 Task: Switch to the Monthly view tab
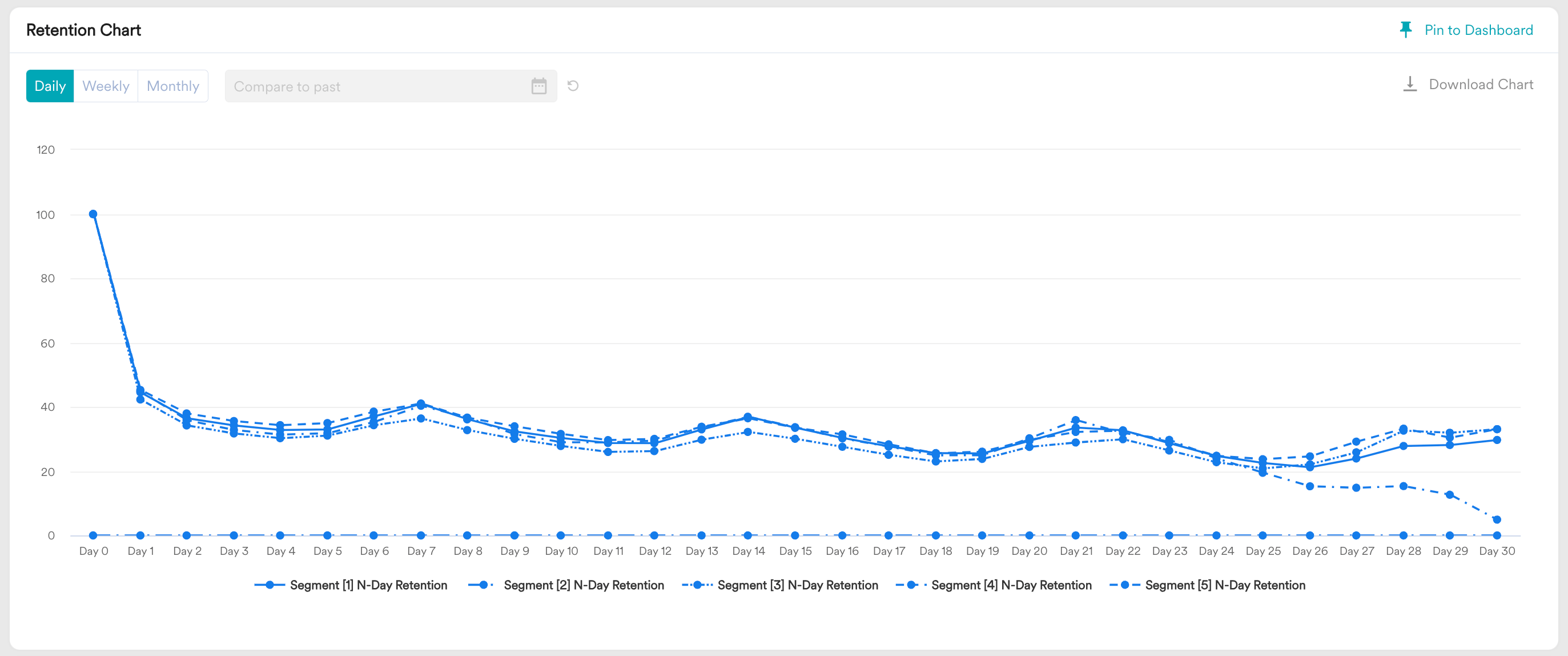tap(173, 86)
